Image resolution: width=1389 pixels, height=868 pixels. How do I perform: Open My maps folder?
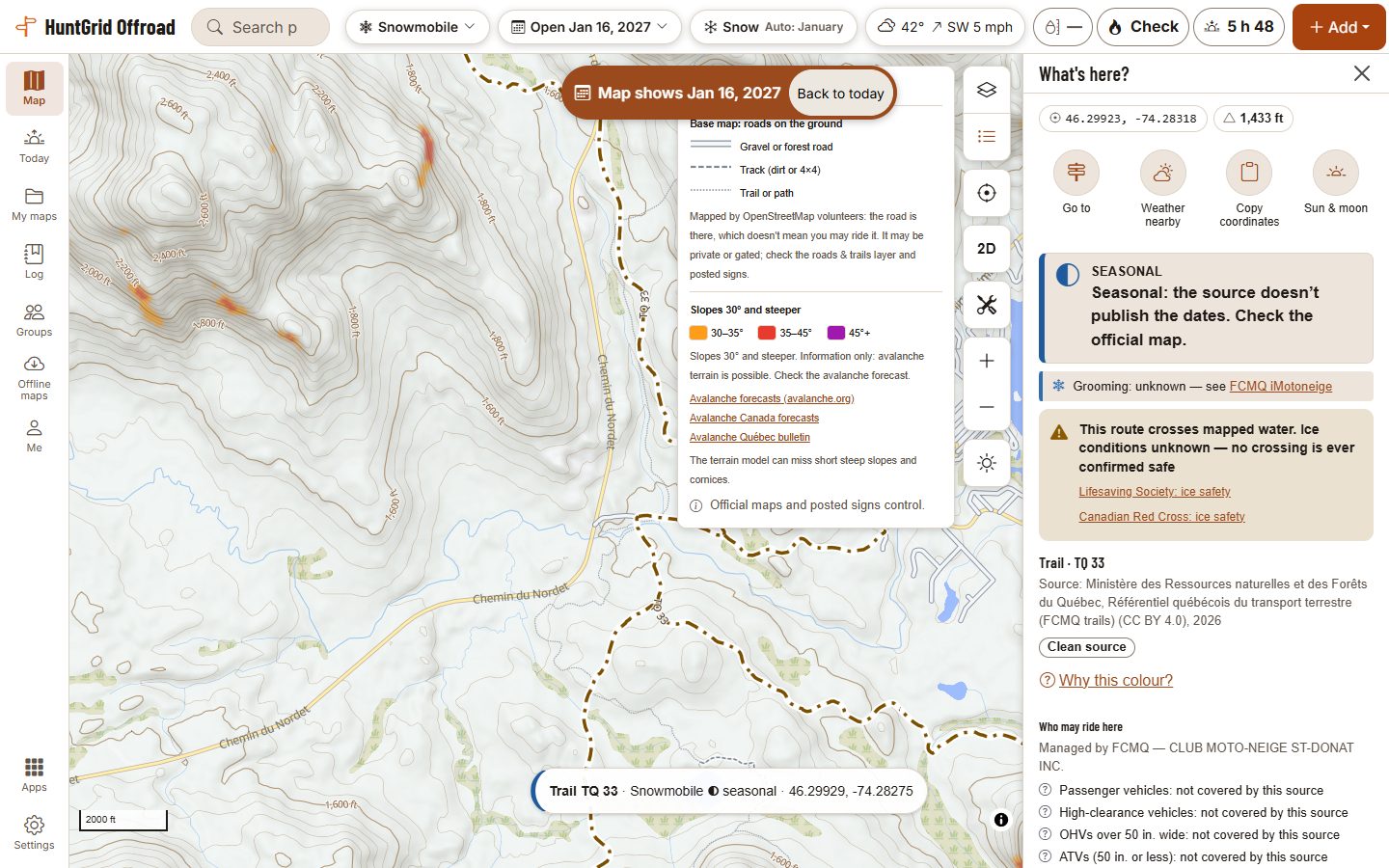(34, 204)
